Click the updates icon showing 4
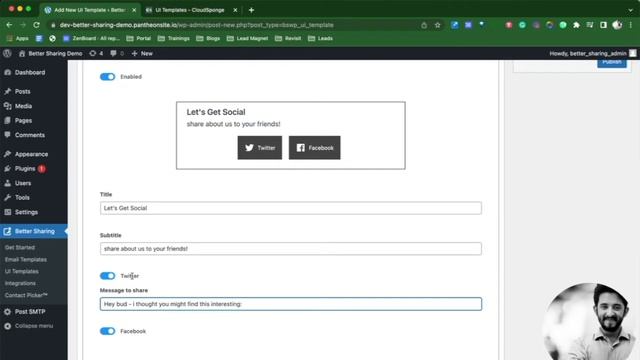The image size is (640, 360). (x=96, y=53)
